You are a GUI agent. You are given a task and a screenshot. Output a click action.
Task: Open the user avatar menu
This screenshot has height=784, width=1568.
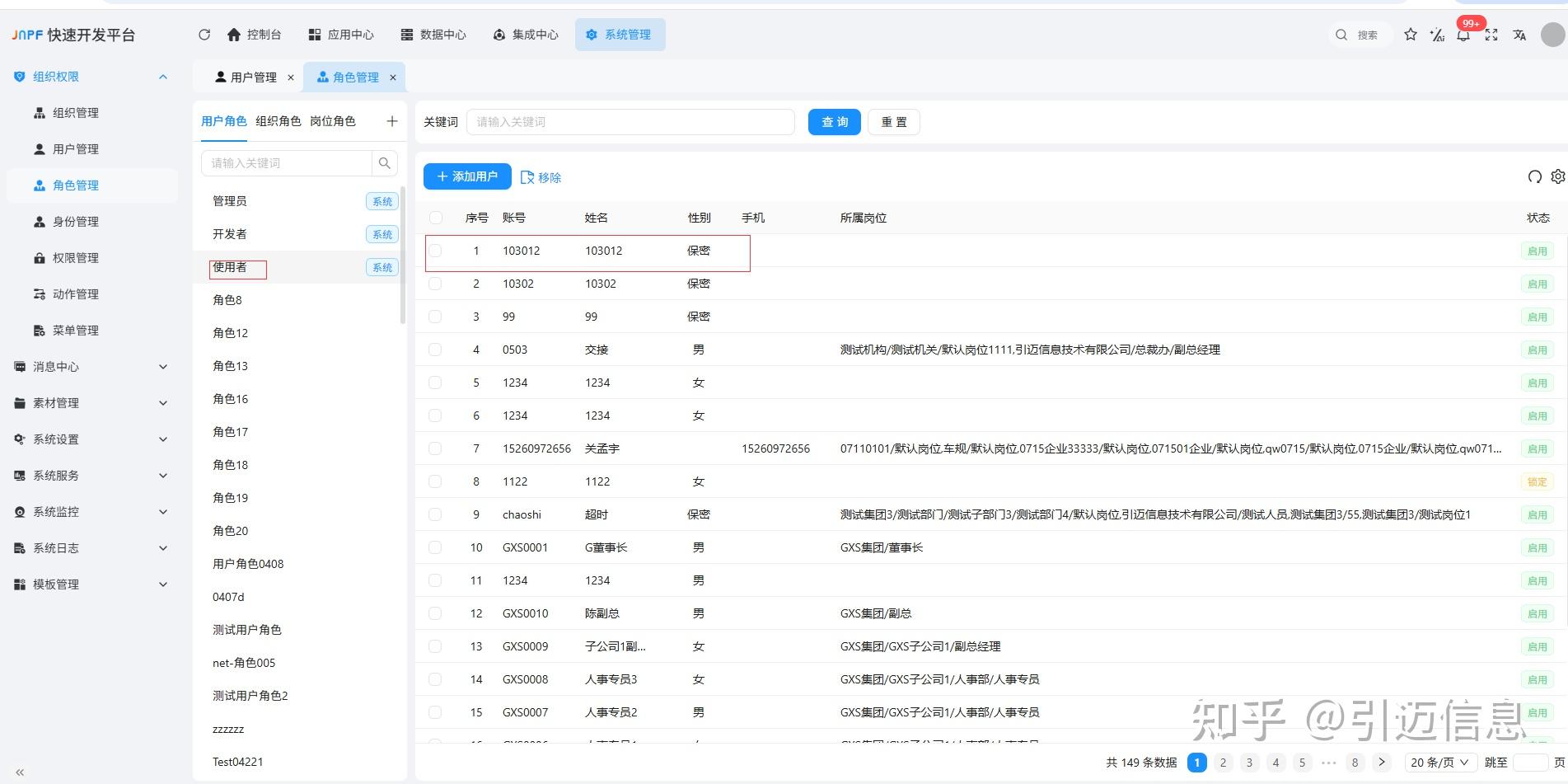(x=1553, y=35)
